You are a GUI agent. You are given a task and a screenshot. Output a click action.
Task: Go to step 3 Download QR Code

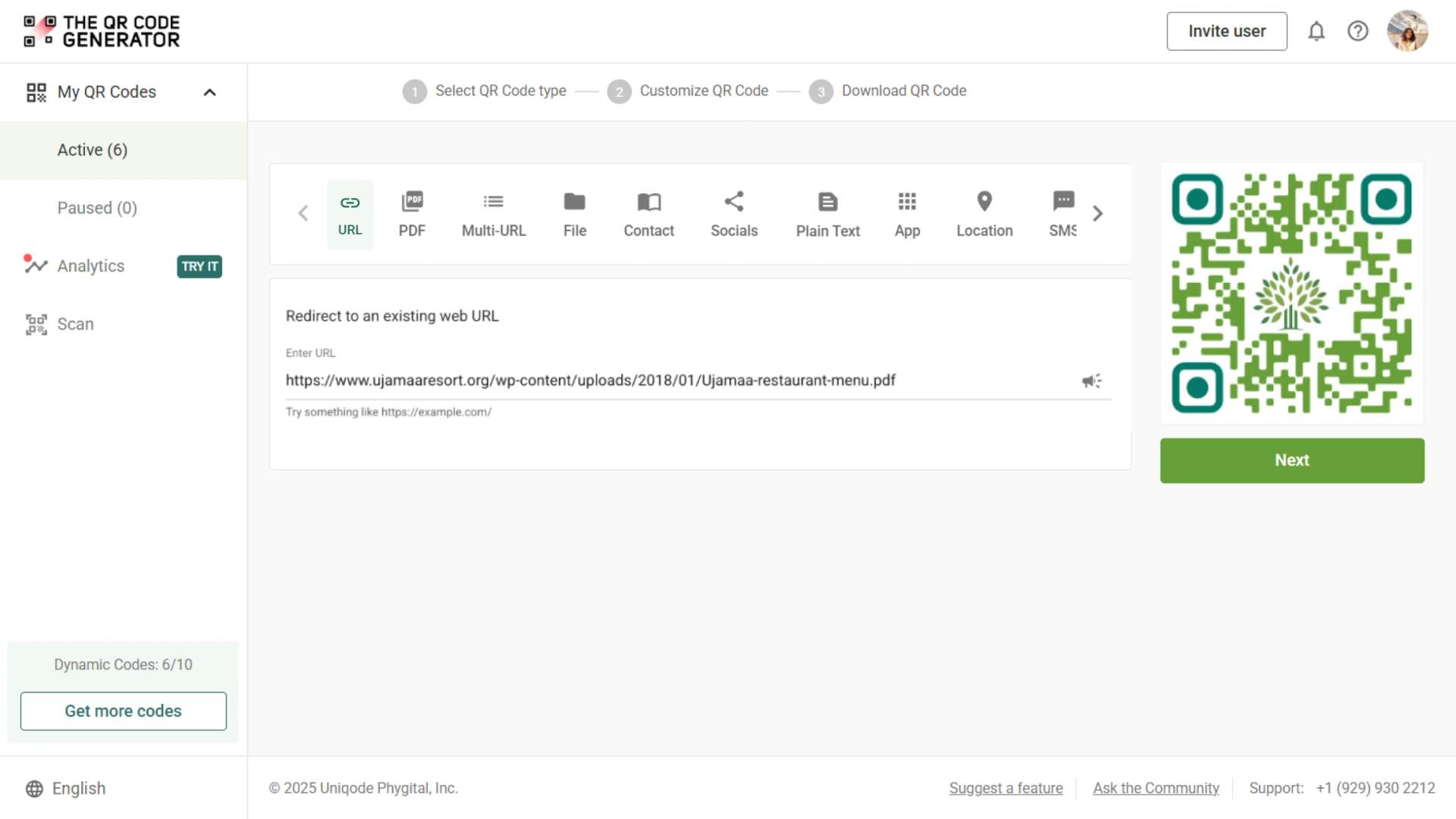click(888, 91)
